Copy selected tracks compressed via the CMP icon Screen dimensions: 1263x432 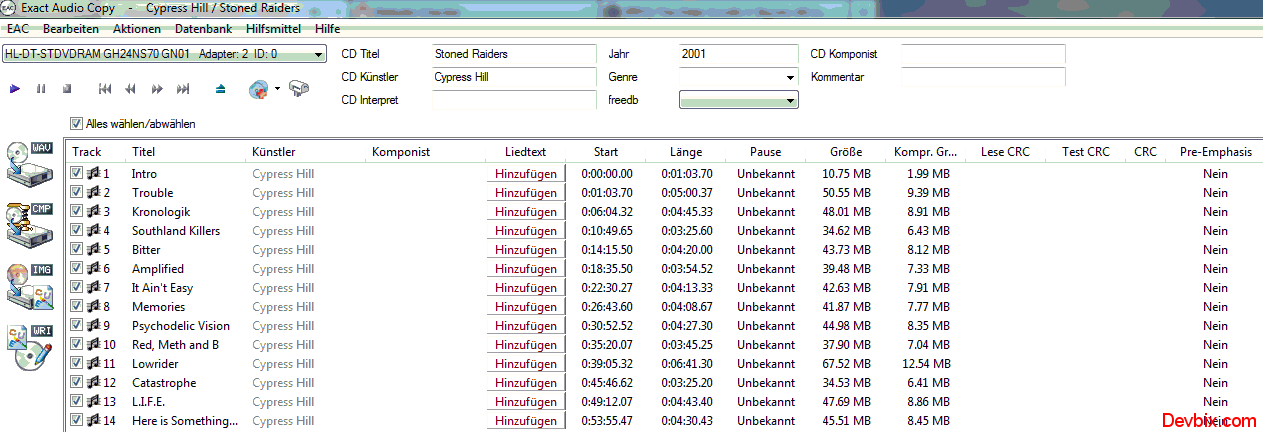click(x=29, y=225)
